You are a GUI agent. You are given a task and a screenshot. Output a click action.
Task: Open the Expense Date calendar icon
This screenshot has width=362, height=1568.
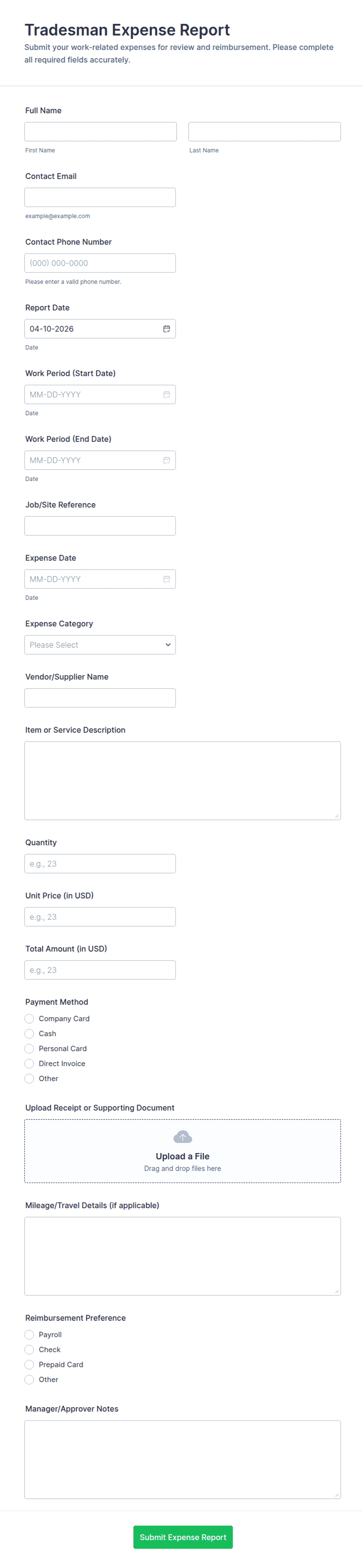coord(166,579)
